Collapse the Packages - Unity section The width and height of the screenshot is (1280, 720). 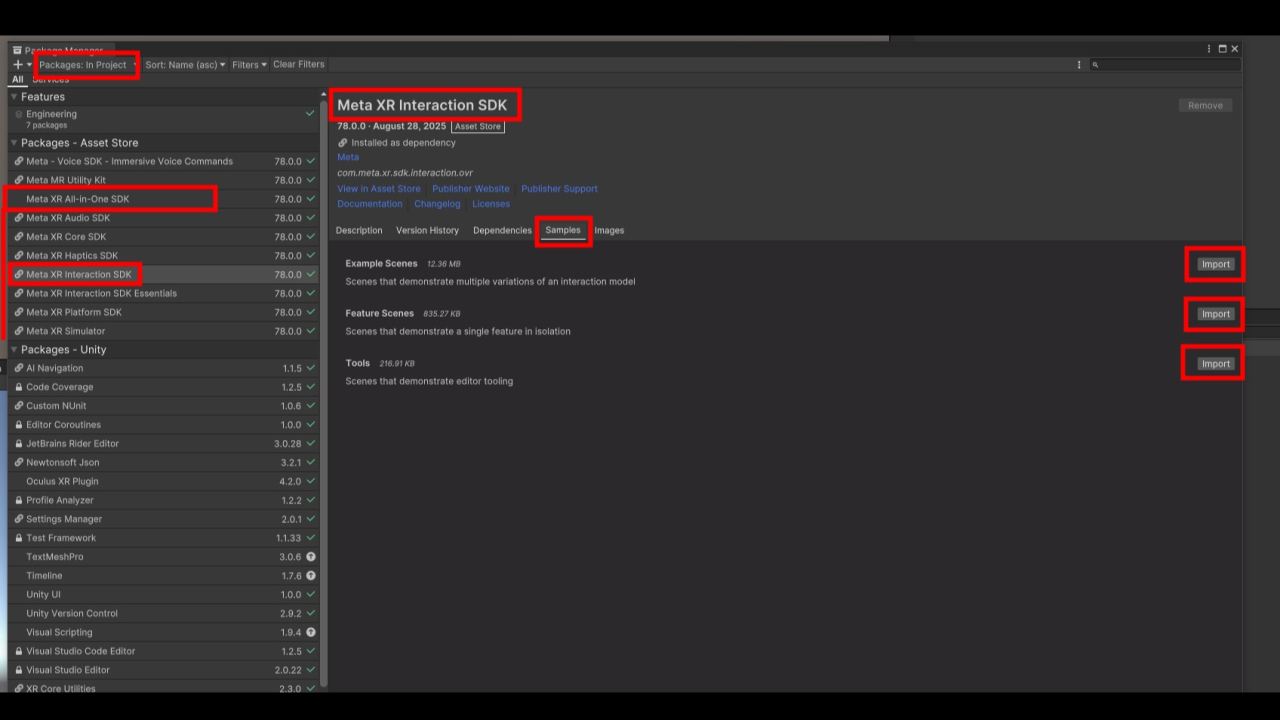coord(14,350)
